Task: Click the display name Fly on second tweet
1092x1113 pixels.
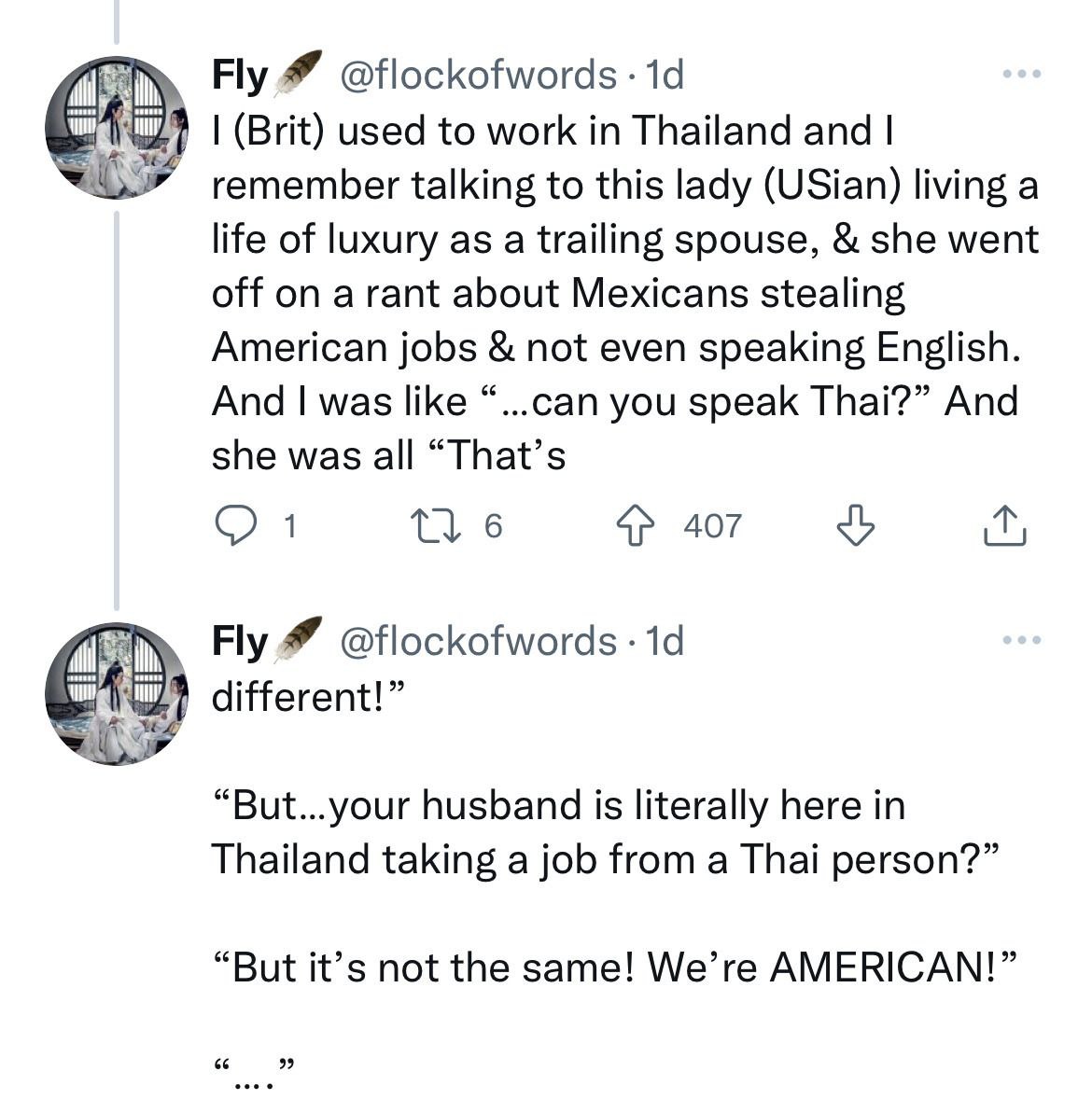Action: point(240,641)
